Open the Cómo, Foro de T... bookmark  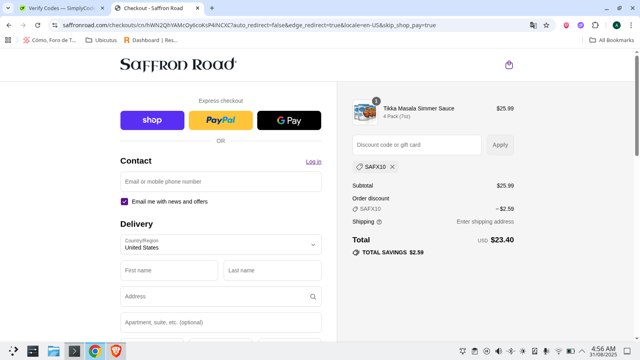click(49, 40)
